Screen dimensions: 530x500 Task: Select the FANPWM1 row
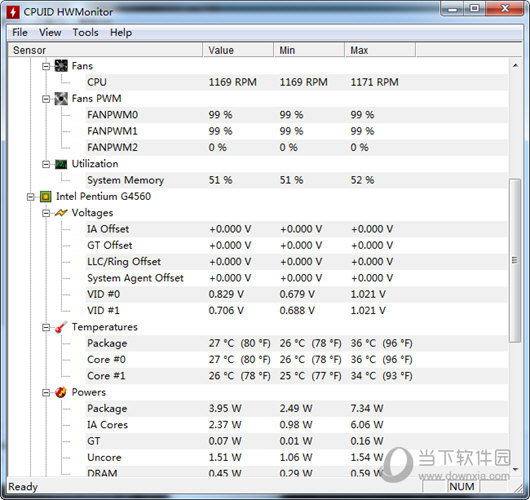(x=297, y=131)
